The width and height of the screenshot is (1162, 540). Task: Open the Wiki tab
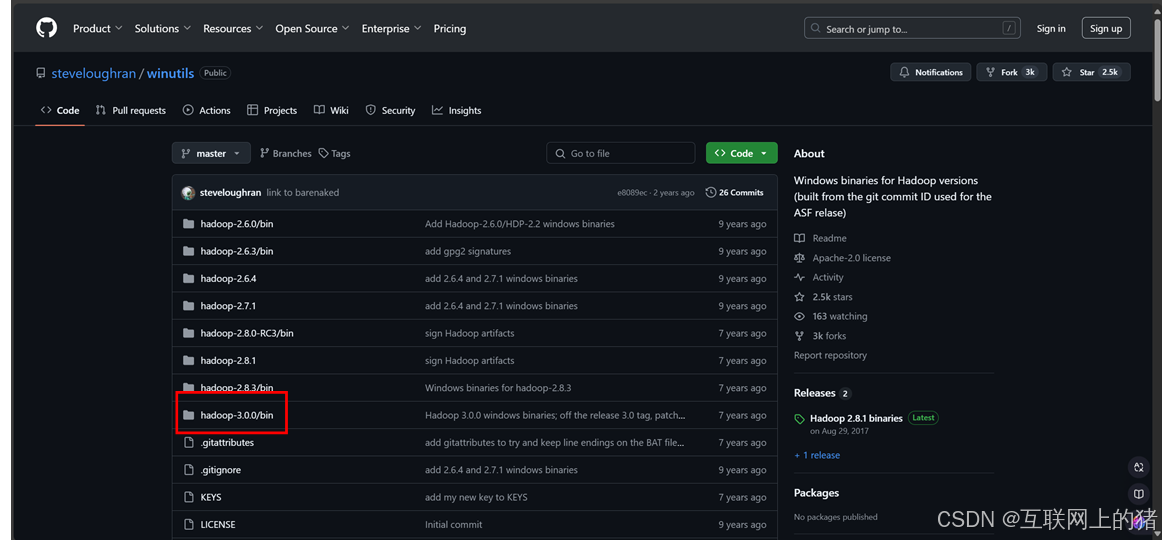331,110
